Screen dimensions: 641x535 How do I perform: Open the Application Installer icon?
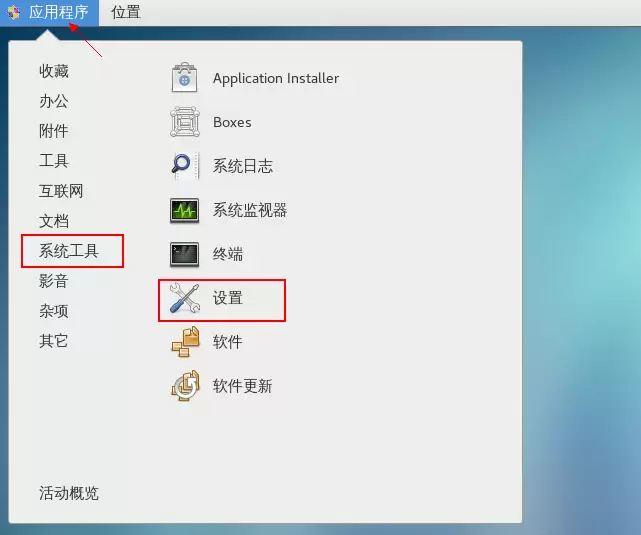(x=184, y=78)
